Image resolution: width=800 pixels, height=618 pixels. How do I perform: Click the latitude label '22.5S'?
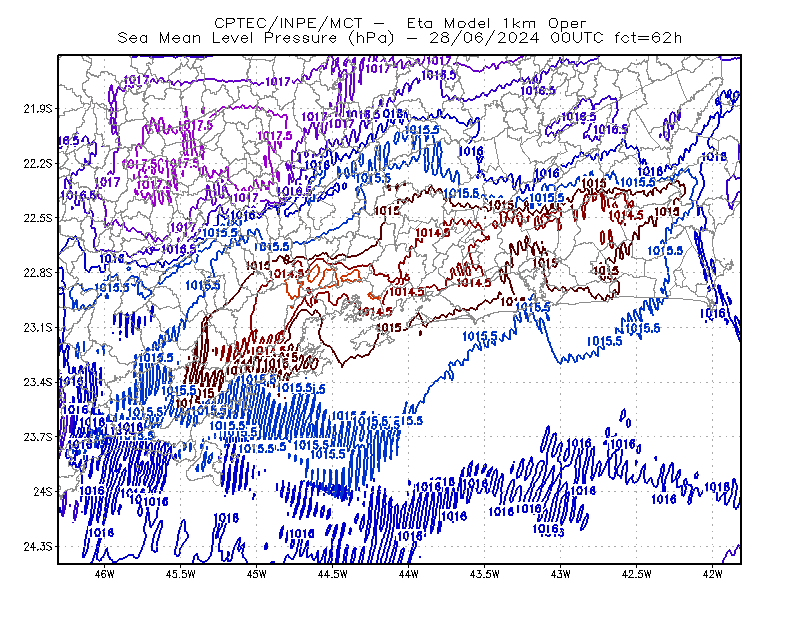coord(38,218)
